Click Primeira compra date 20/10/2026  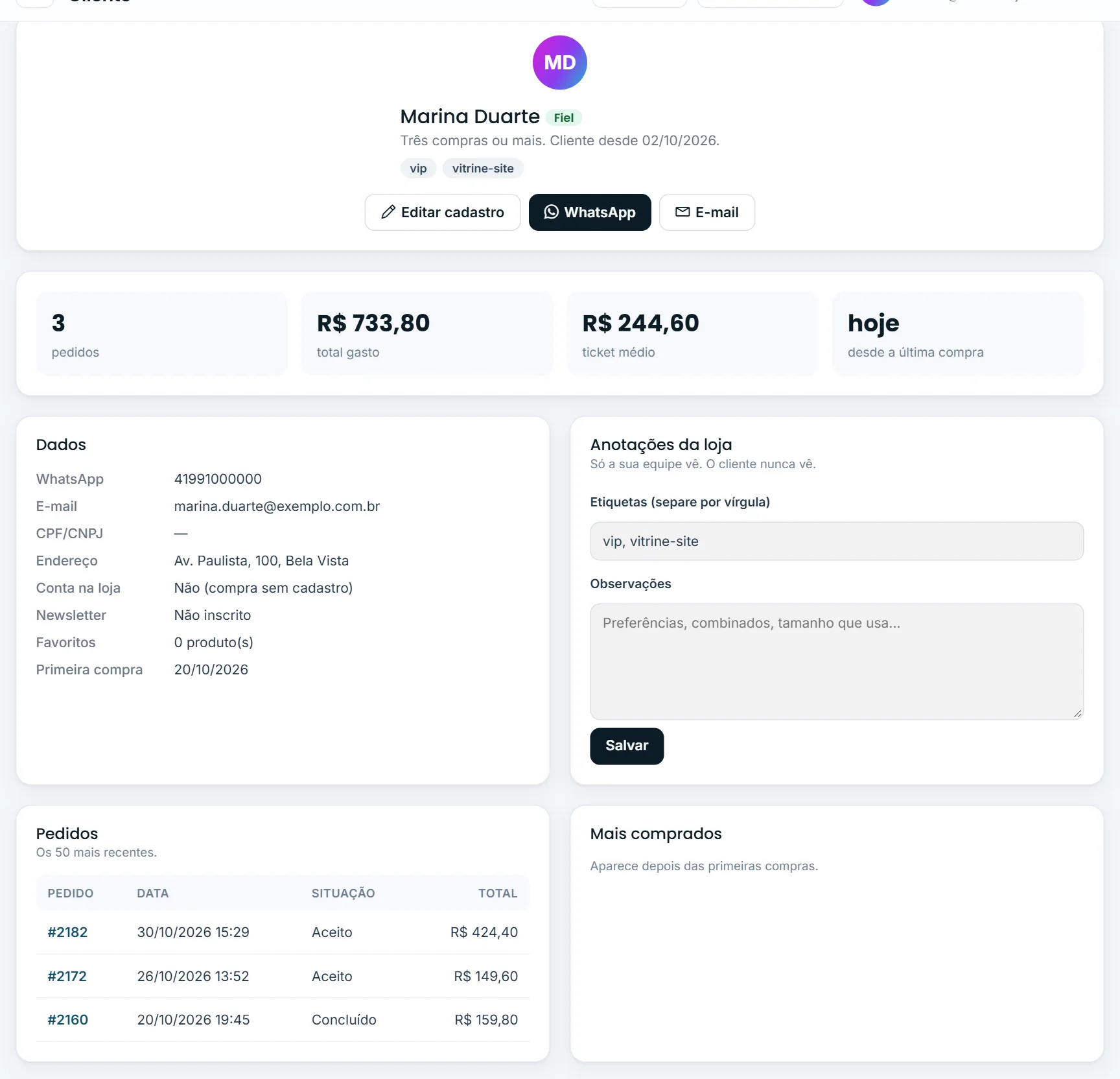point(211,670)
